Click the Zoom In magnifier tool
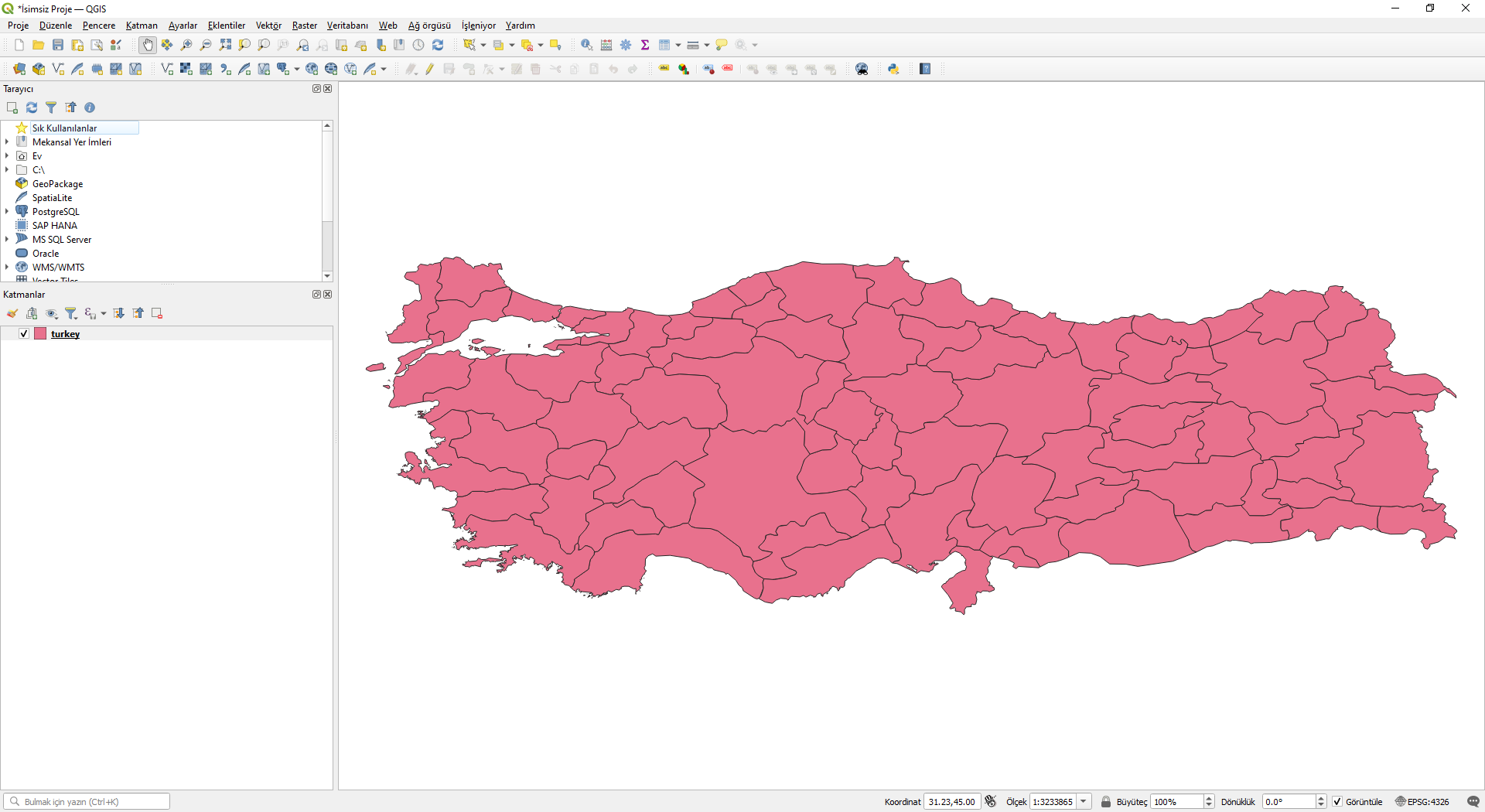Viewport: 1485px width, 812px height. [186, 45]
